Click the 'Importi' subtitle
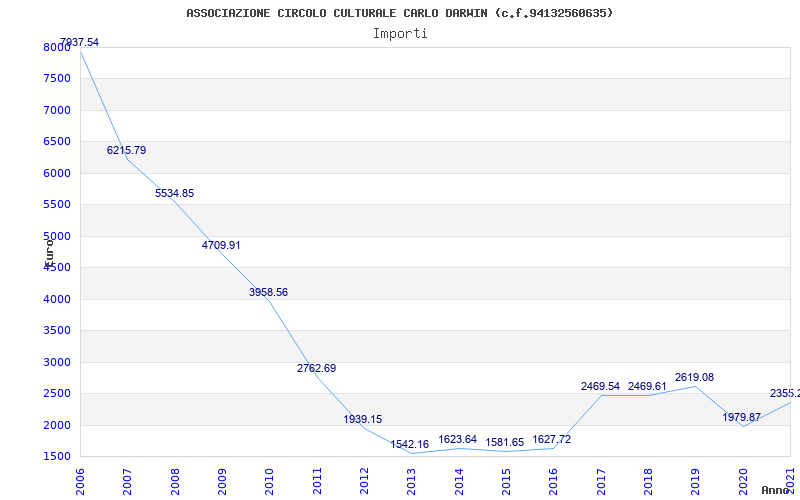 pos(400,34)
